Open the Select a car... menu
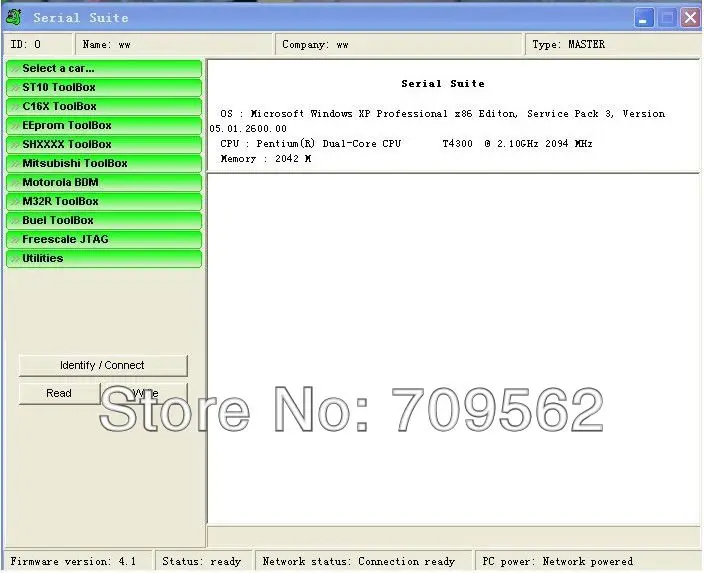 104,69
